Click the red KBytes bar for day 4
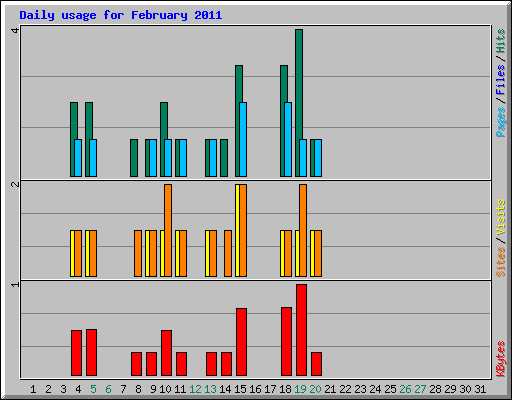 pyautogui.click(x=76, y=353)
